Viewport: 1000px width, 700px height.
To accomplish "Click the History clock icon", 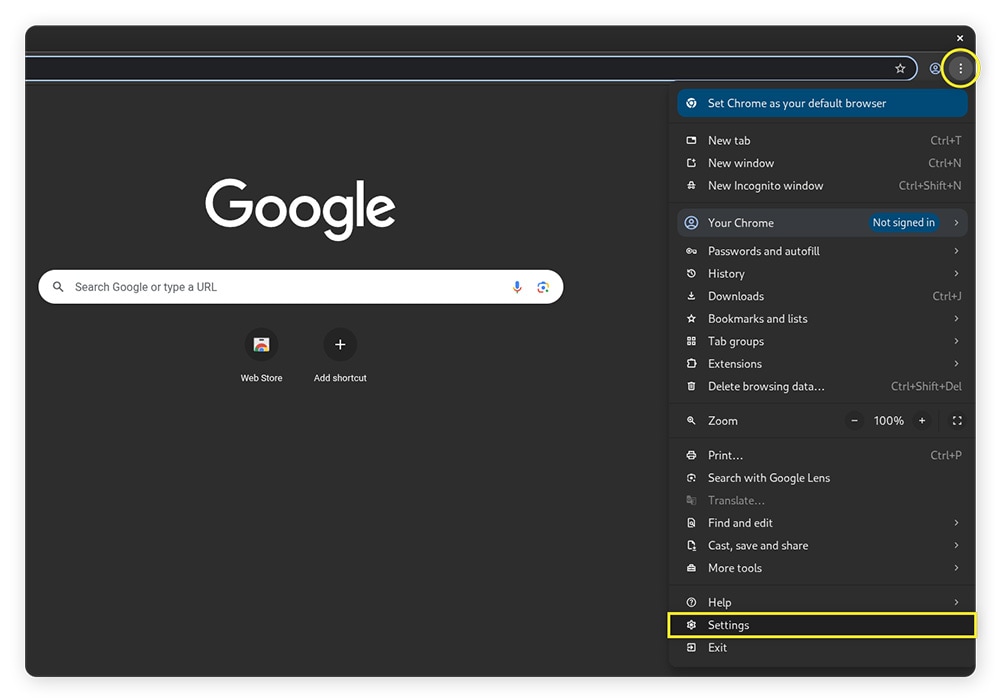I will click(x=691, y=273).
